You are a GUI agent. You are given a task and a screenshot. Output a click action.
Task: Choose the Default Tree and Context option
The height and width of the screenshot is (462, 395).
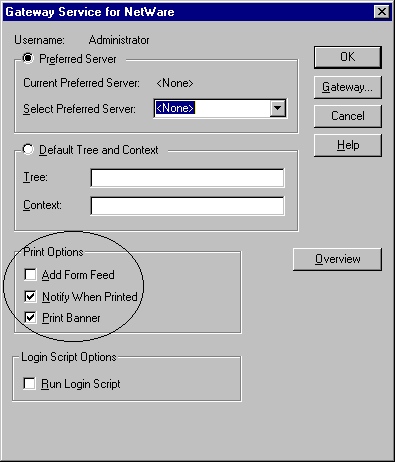click(x=28, y=150)
